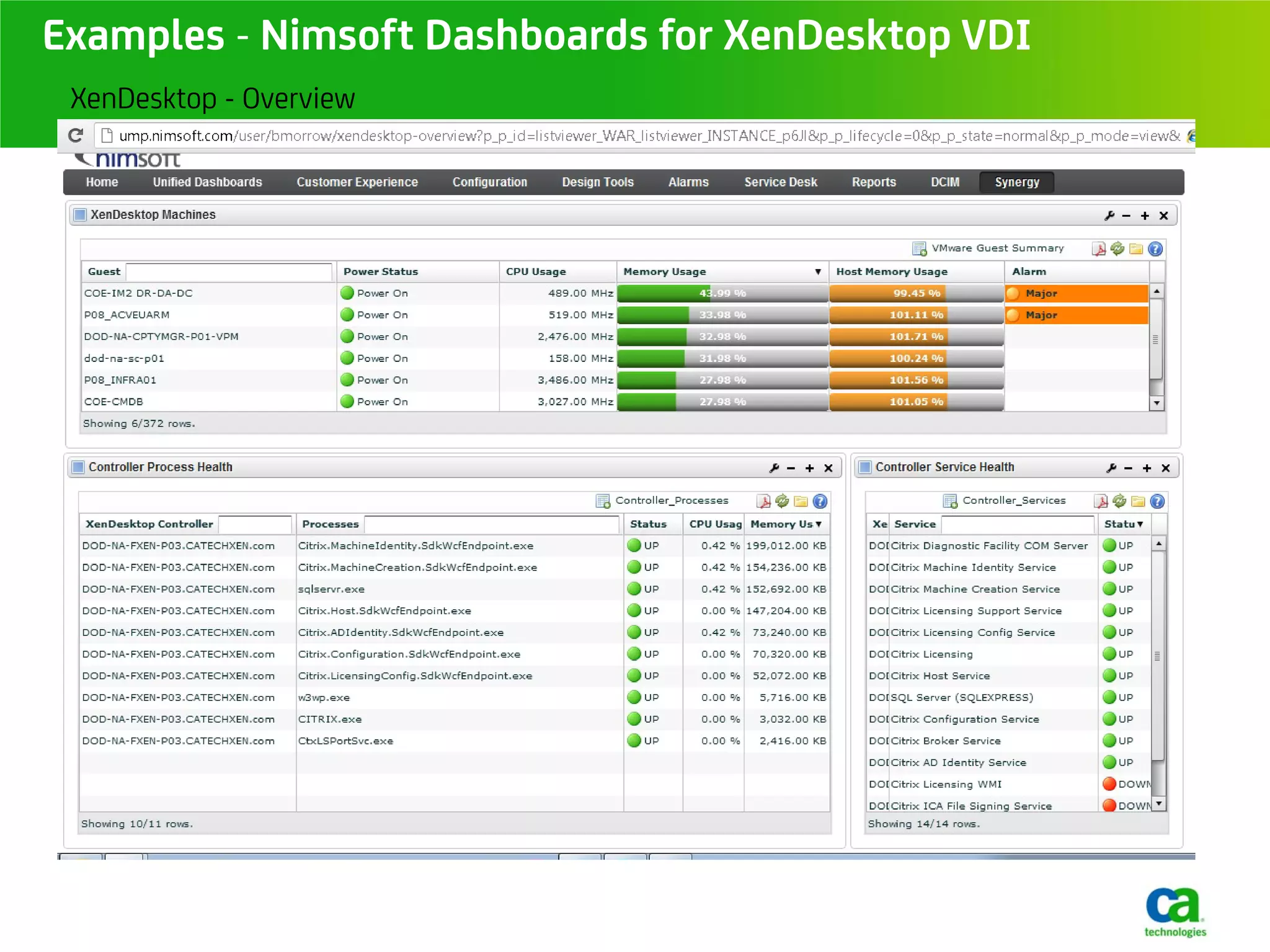Export Controller_Processes list to PDF
Viewport: 1270px width, 952px height.
coord(763,501)
